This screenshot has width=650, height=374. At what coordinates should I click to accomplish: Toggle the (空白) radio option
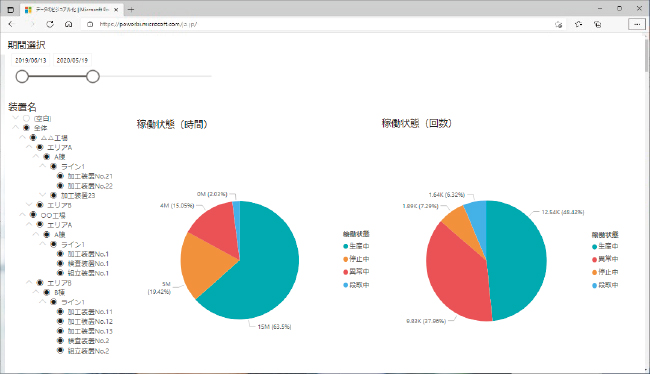point(27,119)
